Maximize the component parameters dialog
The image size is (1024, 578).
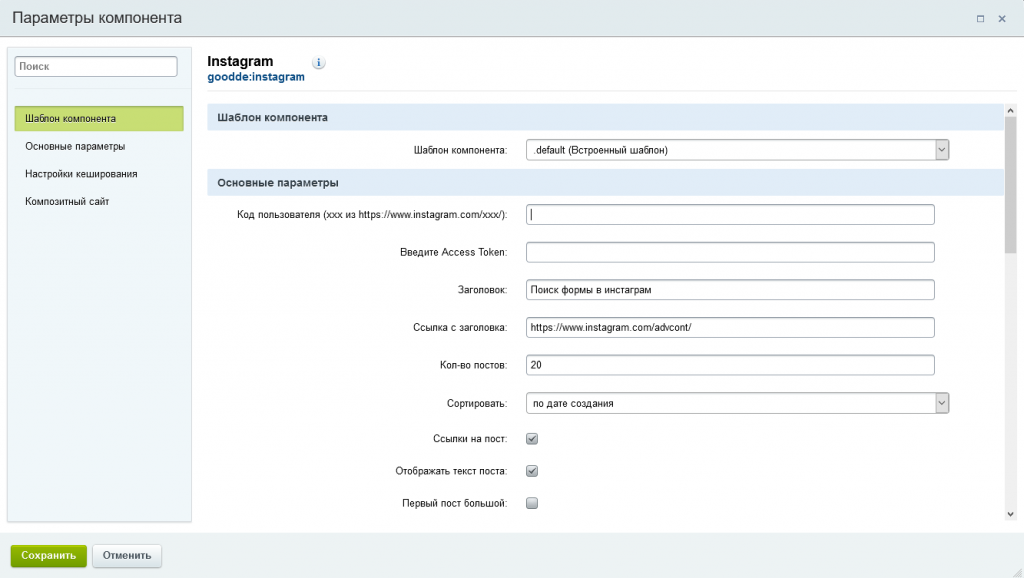[980, 19]
